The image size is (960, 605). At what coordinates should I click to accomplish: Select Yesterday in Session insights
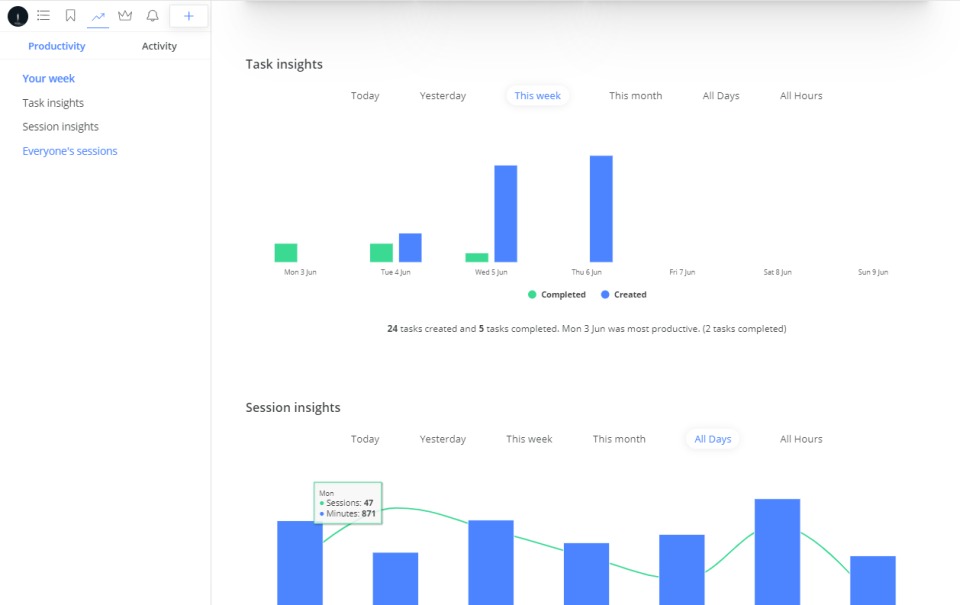coord(443,439)
